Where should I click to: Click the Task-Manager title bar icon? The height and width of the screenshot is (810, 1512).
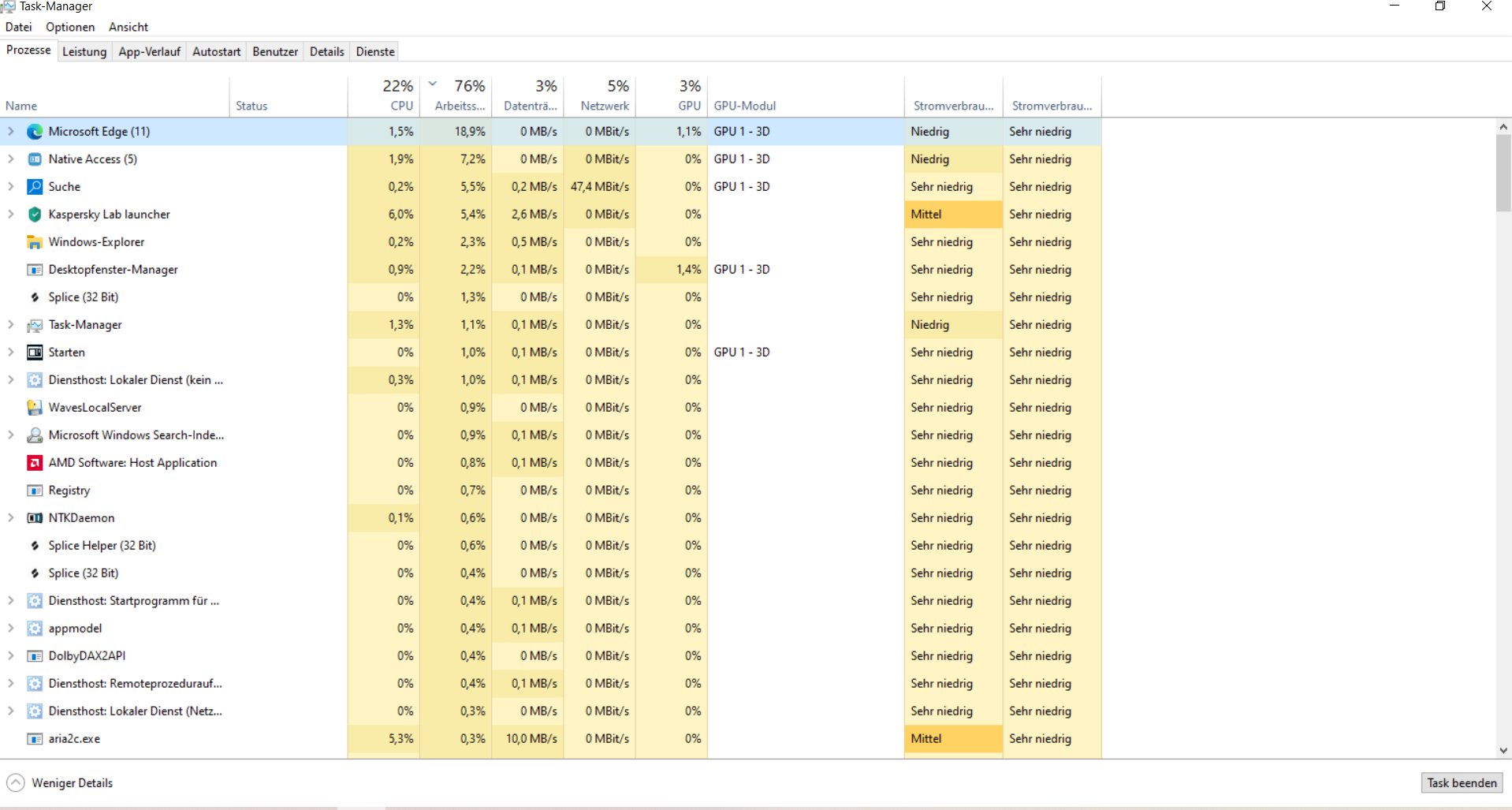coord(8,6)
